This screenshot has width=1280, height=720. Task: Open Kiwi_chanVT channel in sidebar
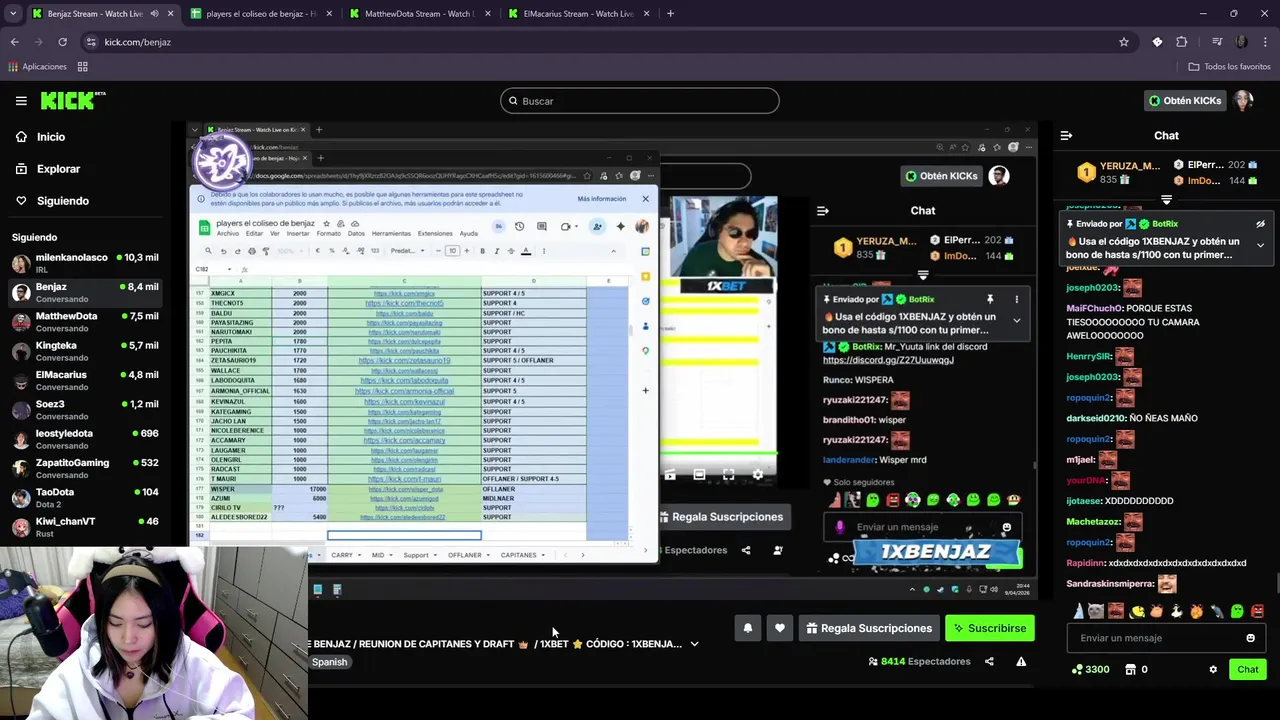click(85, 527)
